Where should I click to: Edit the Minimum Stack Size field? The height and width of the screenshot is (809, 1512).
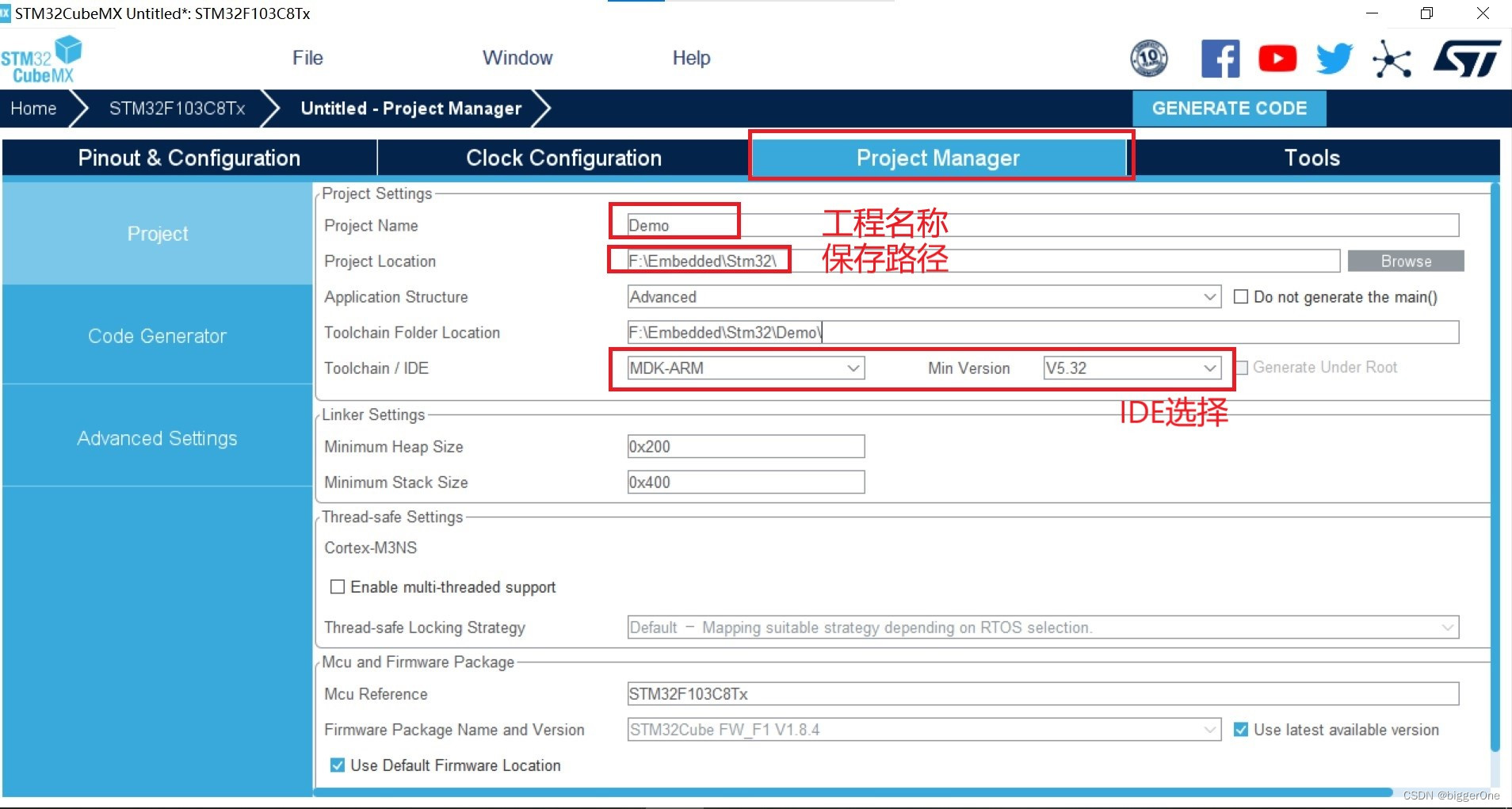coord(746,482)
